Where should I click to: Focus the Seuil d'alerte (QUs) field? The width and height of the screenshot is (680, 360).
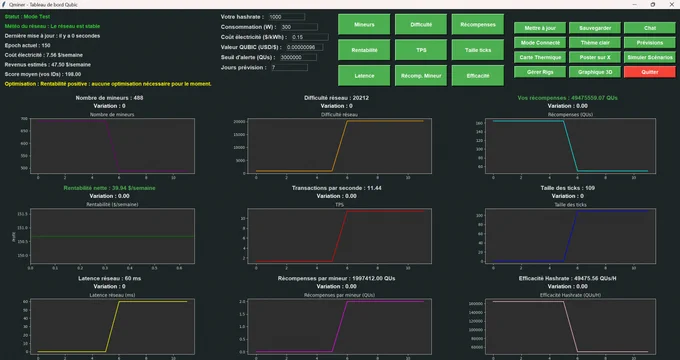[298, 57]
